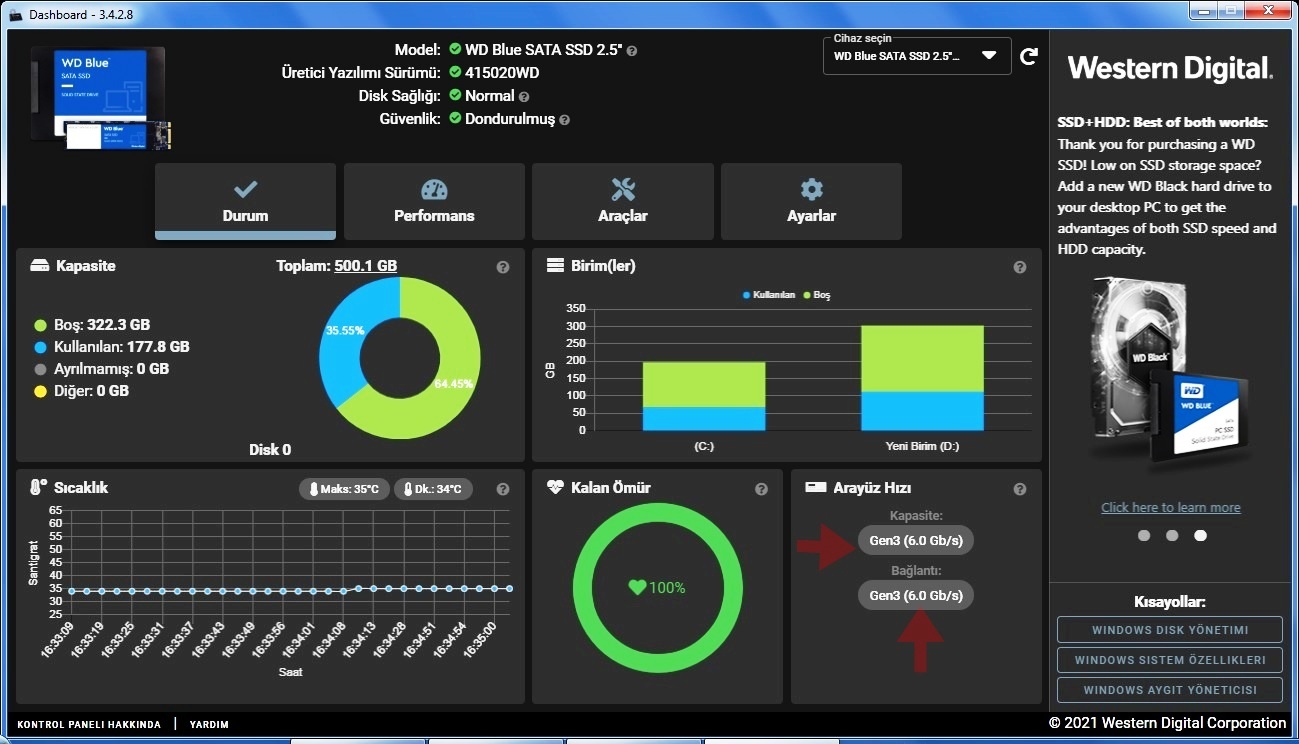Follow the Click here to learn more link
The width and height of the screenshot is (1299, 744).
[x=1171, y=507]
